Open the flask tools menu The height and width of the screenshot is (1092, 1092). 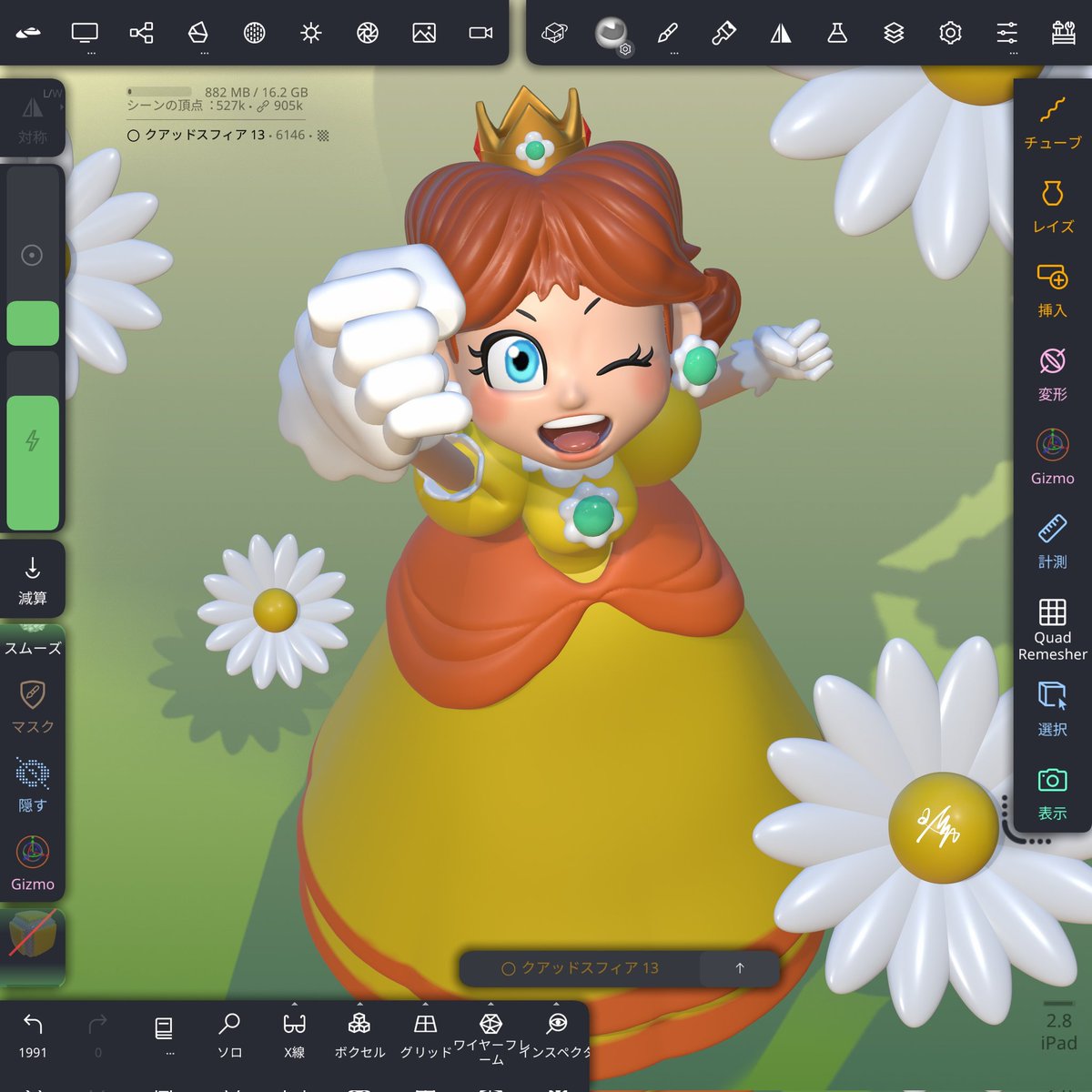(x=837, y=34)
